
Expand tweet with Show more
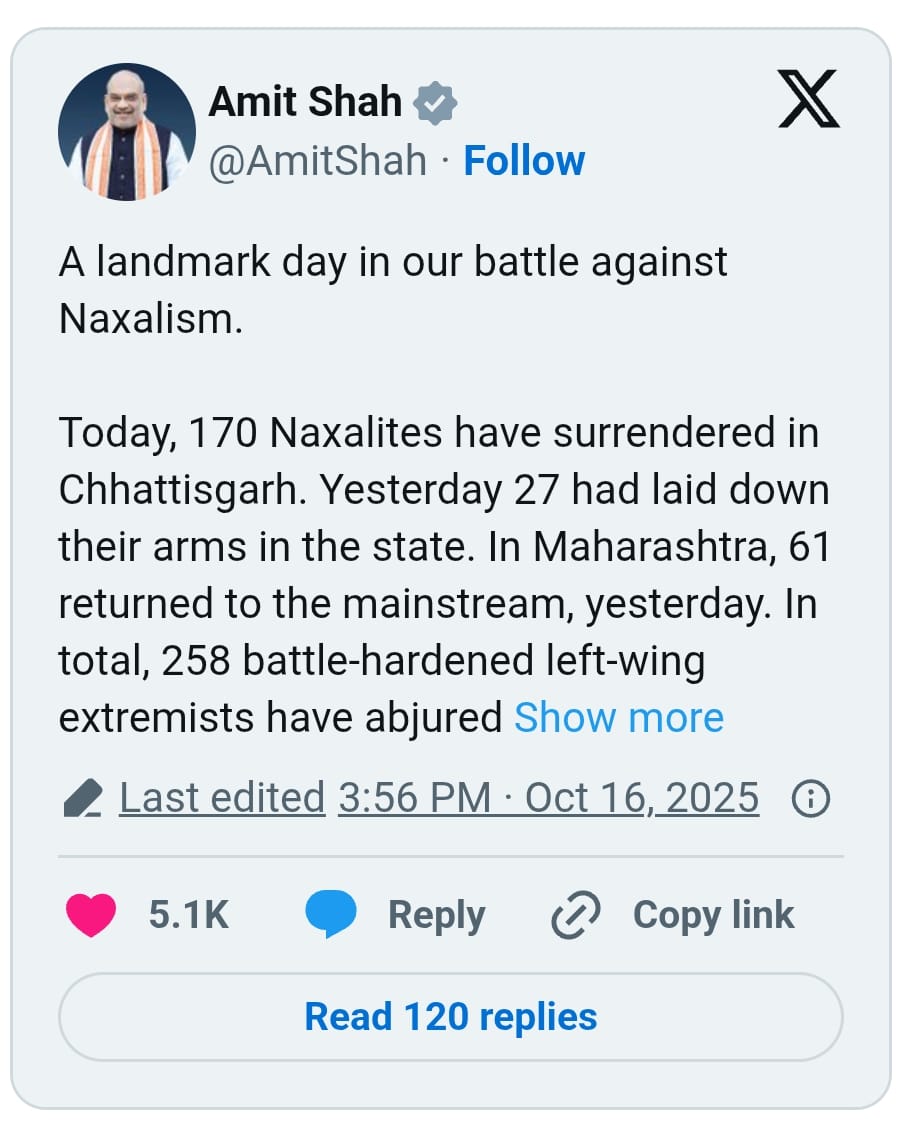coord(618,718)
